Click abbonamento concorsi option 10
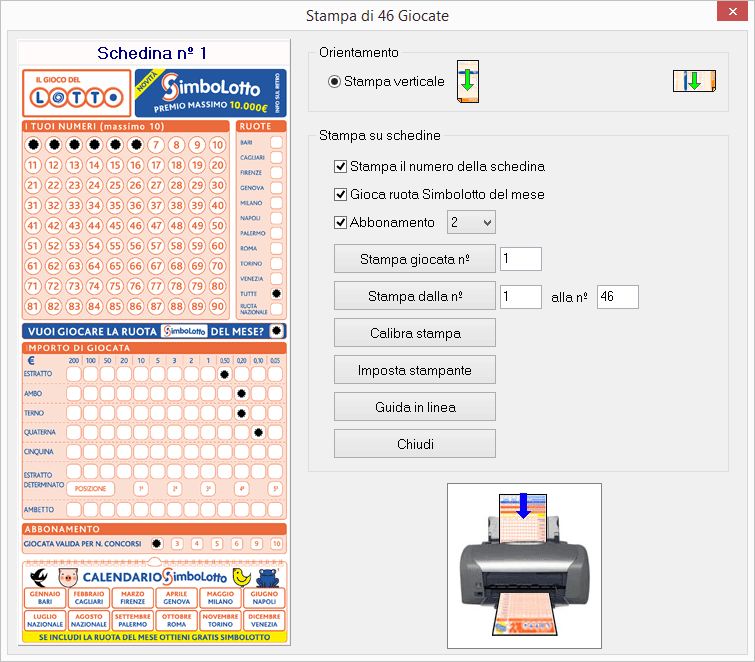 [x=276, y=544]
